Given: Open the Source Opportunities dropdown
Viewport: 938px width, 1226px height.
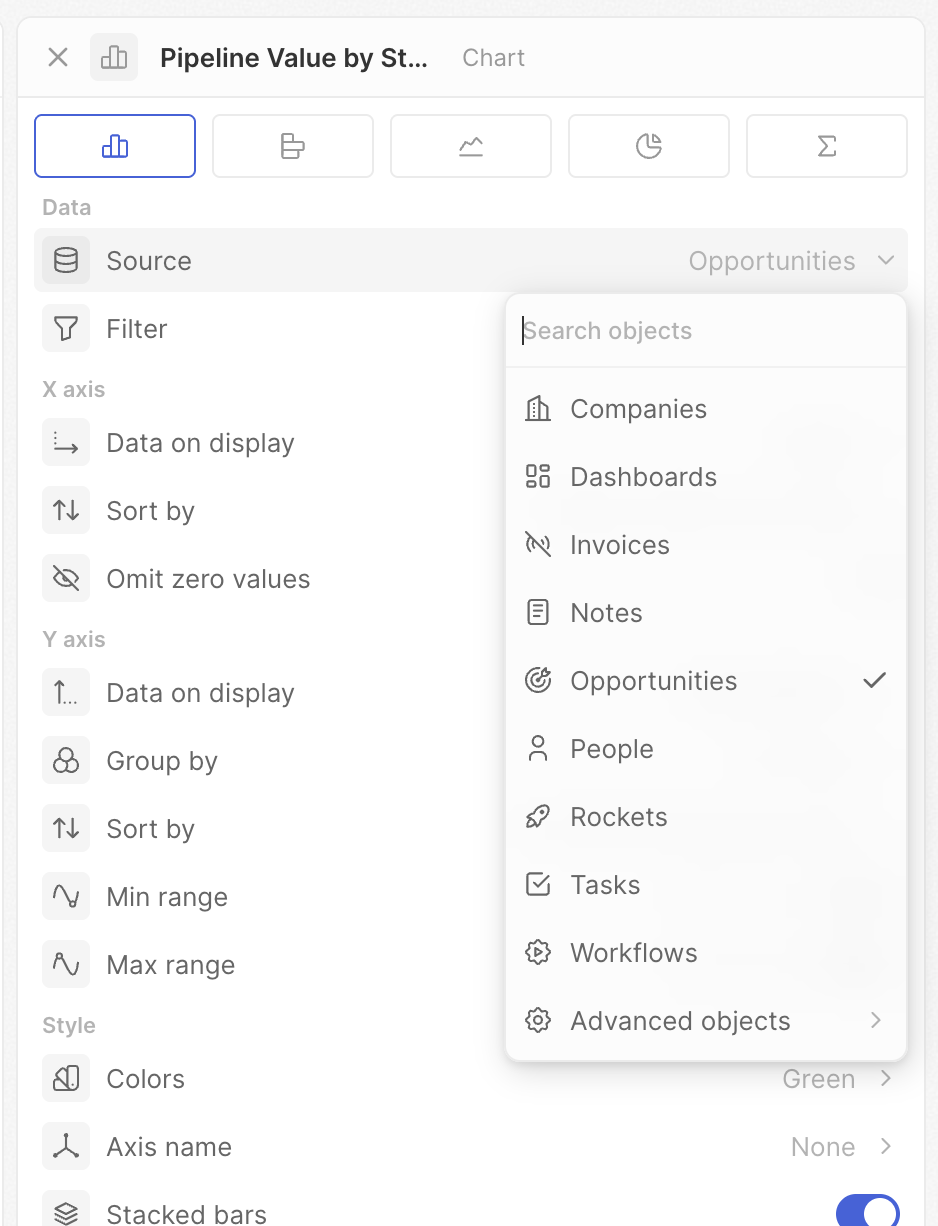Looking at the screenshot, I should (790, 261).
